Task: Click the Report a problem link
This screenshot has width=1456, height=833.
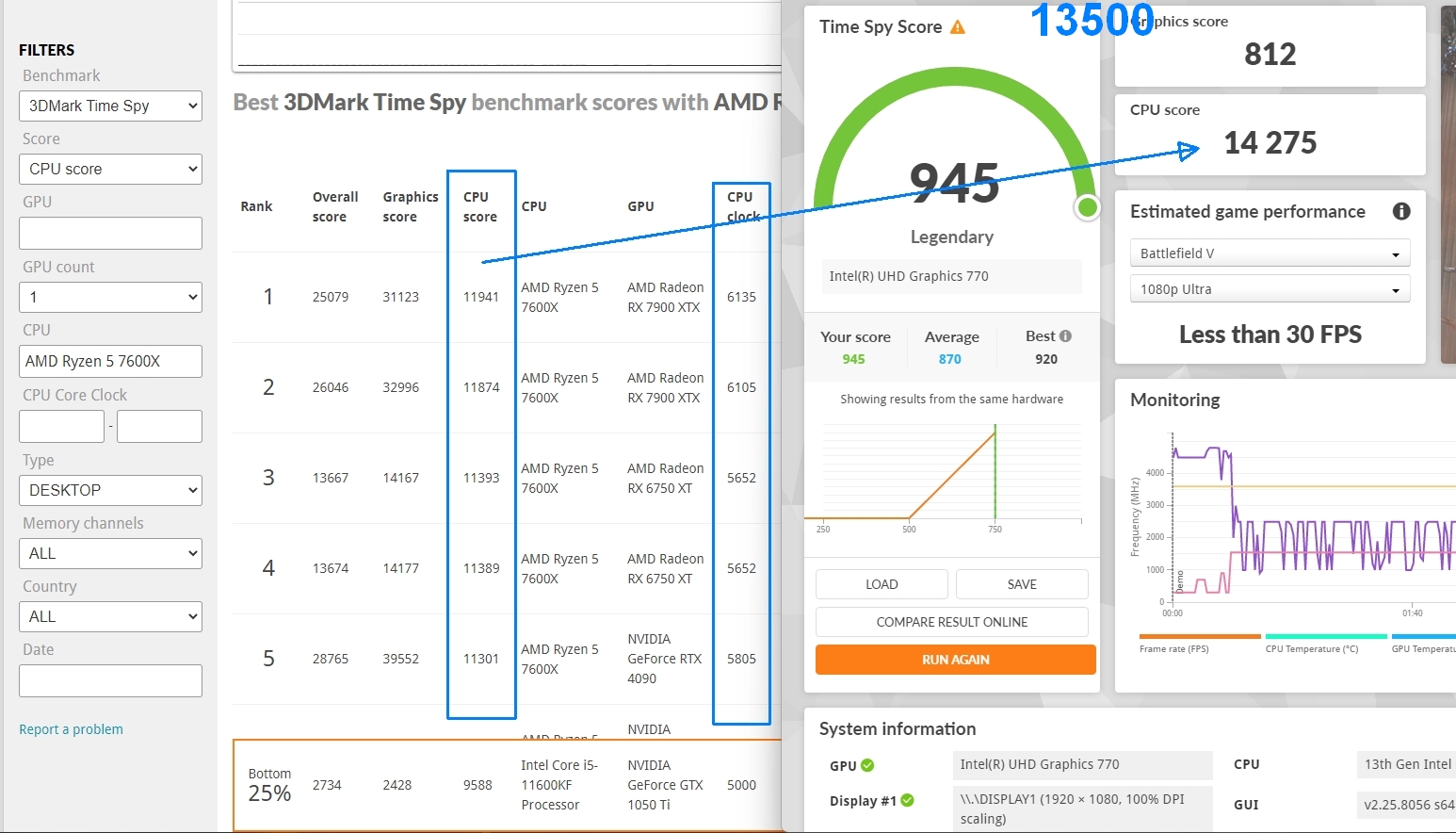Action: [x=71, y=729]
